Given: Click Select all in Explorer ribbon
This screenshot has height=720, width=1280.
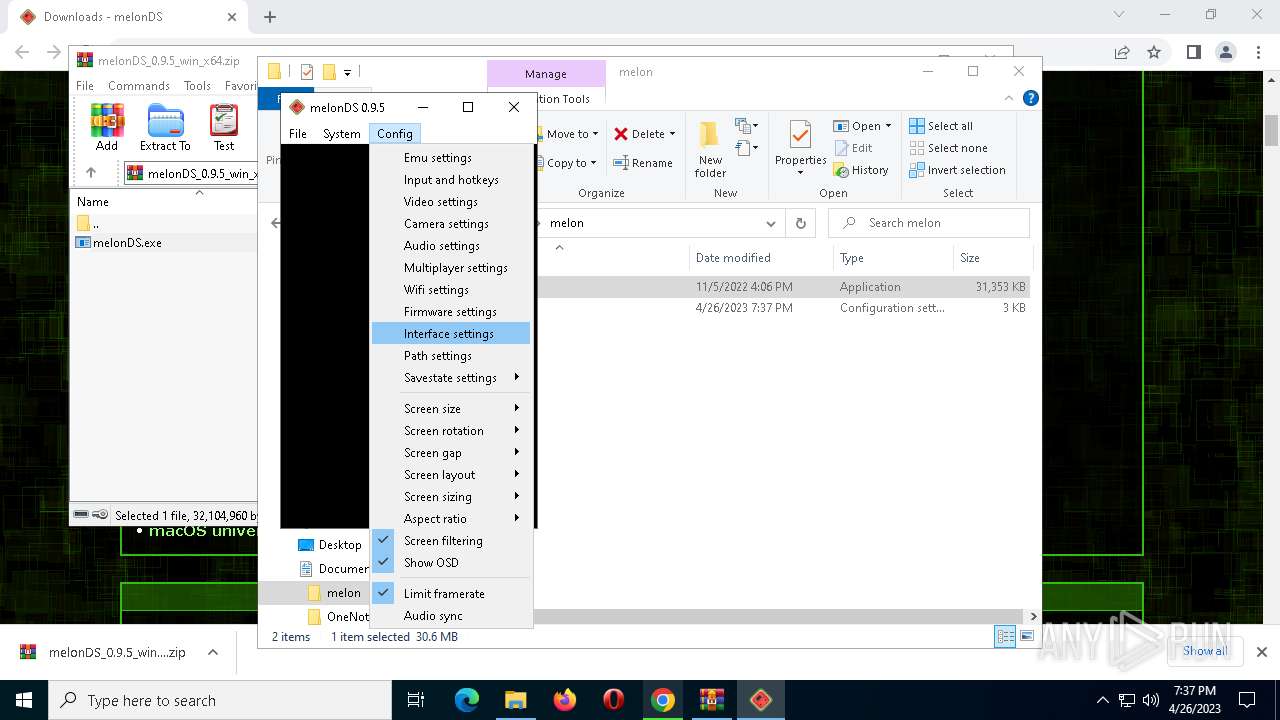Looking at the screenshot, I should (941, 126).
